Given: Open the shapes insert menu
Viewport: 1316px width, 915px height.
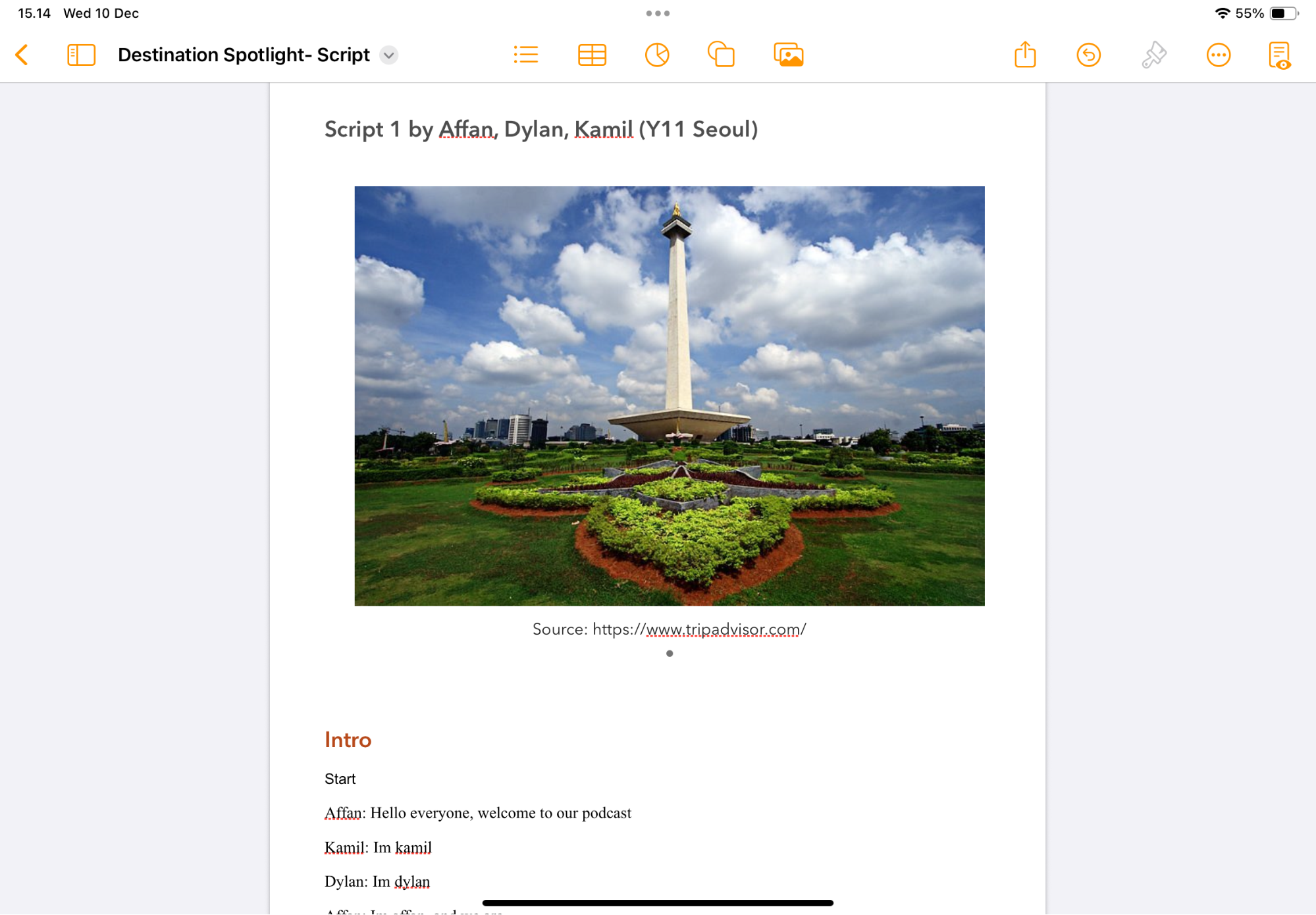Looking at the screenshot, I should tap(721, 55).
